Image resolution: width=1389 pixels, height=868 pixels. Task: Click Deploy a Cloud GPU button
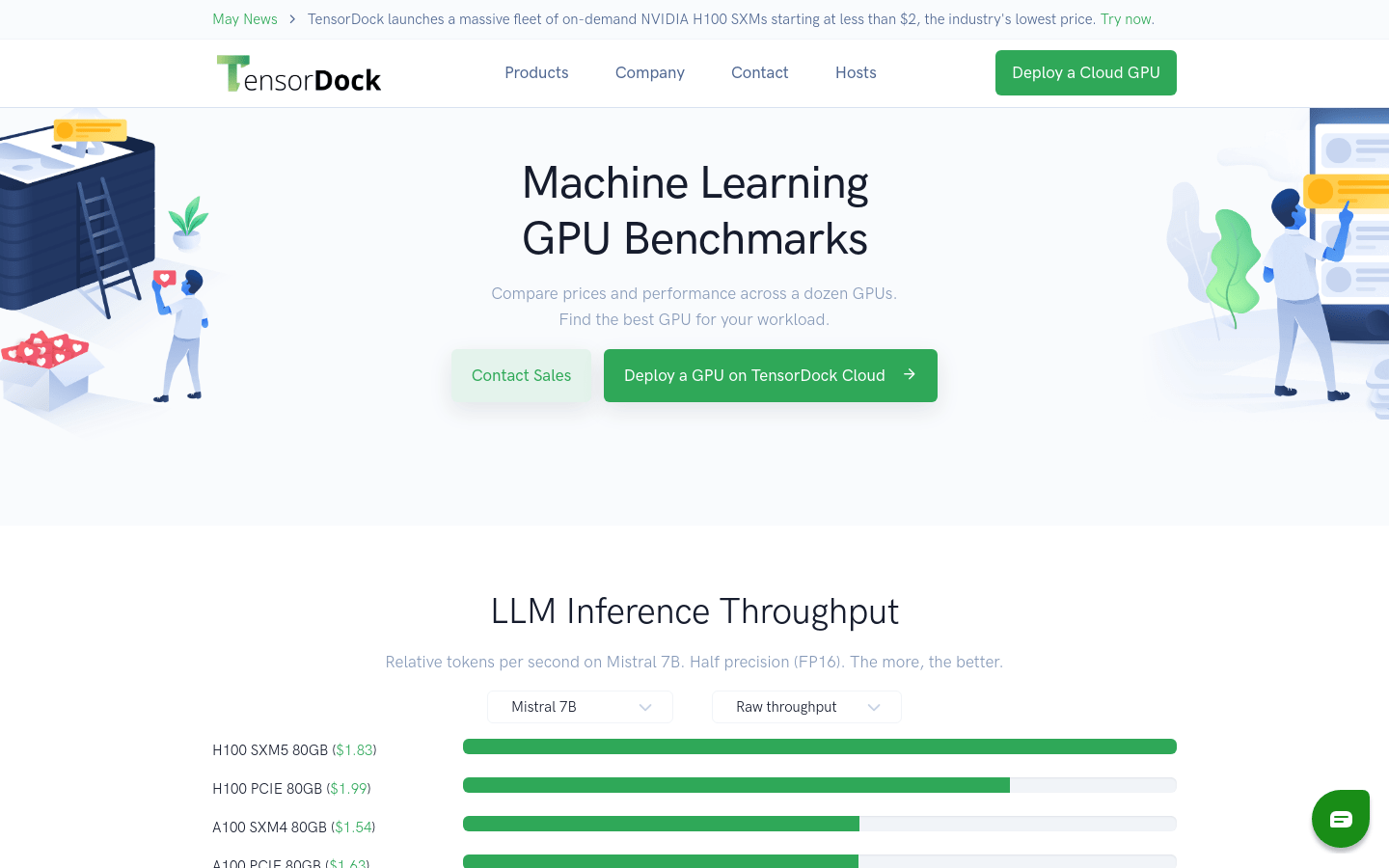tap(1086, 72)
